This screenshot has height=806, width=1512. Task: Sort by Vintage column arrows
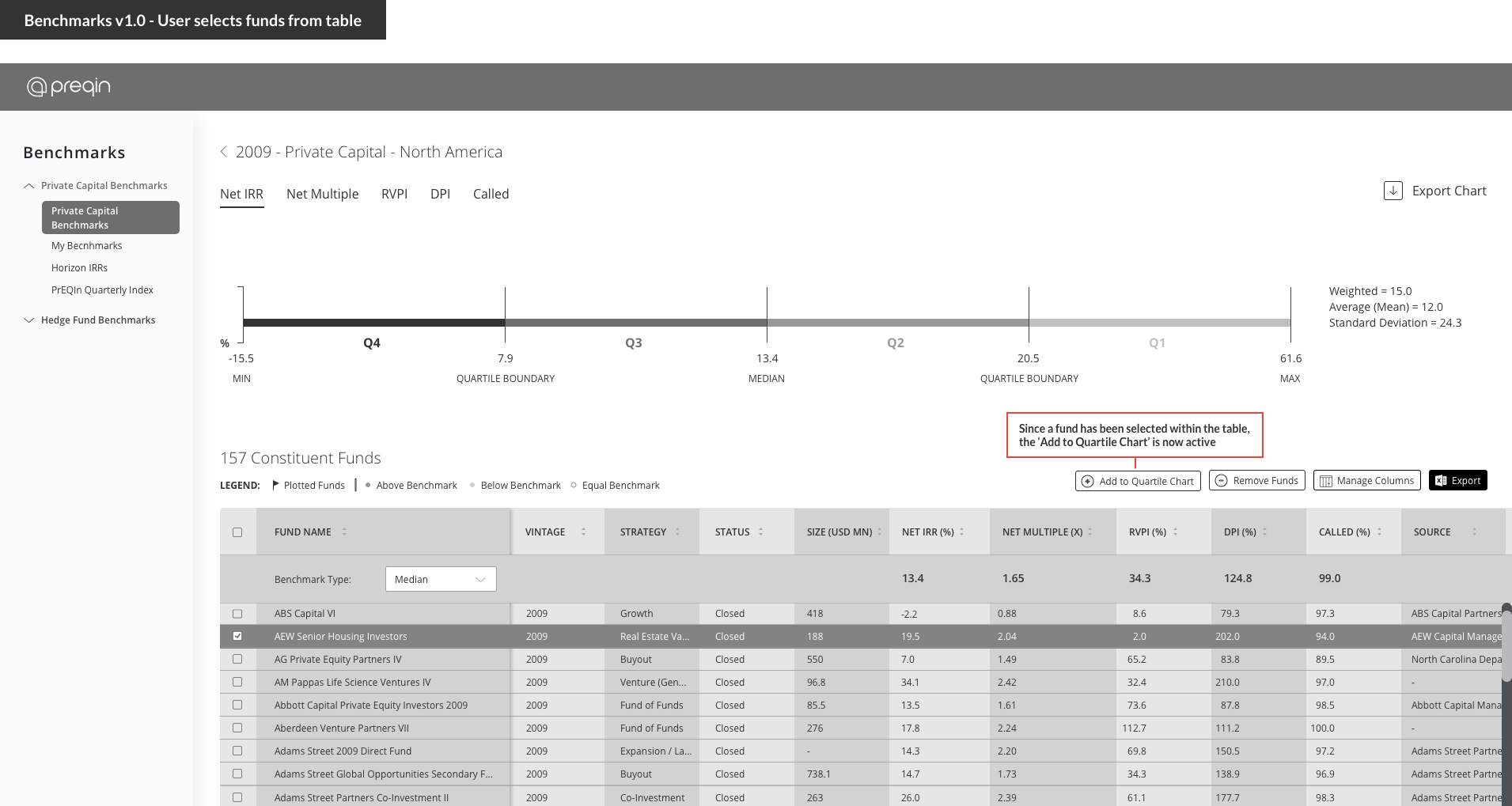[x=583, y=532]
